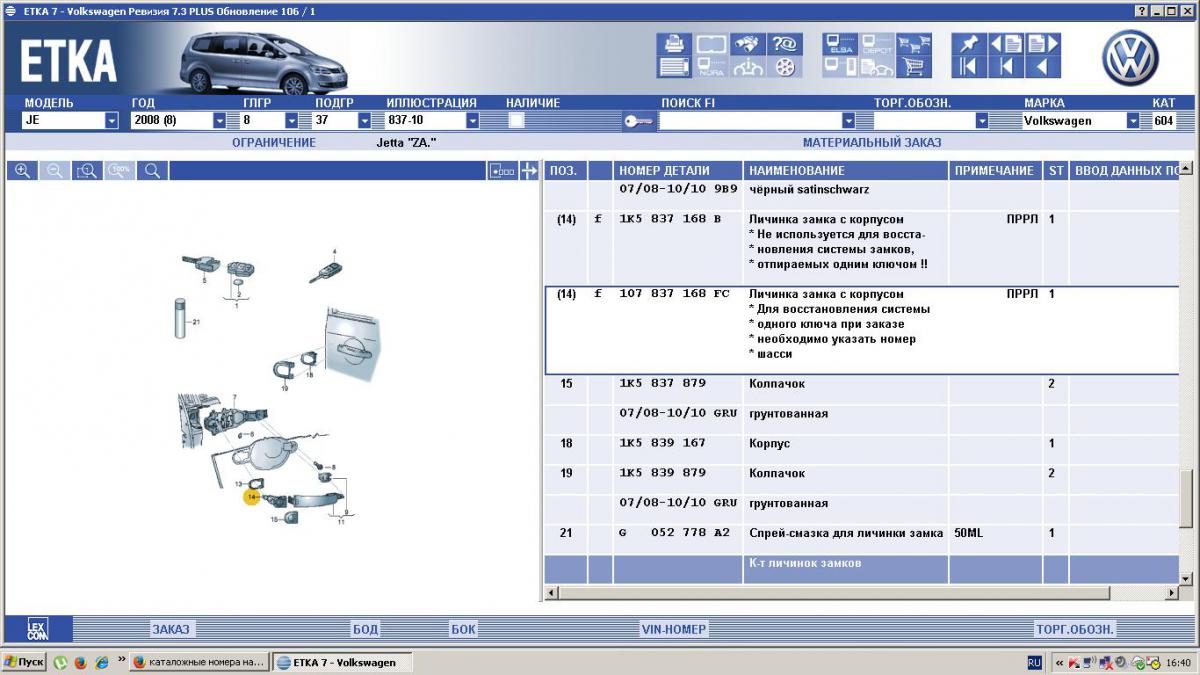Screen dimensions: 1200x675
Task: Click the printer icon in the top toolbar
Action: tap(674, 44)
